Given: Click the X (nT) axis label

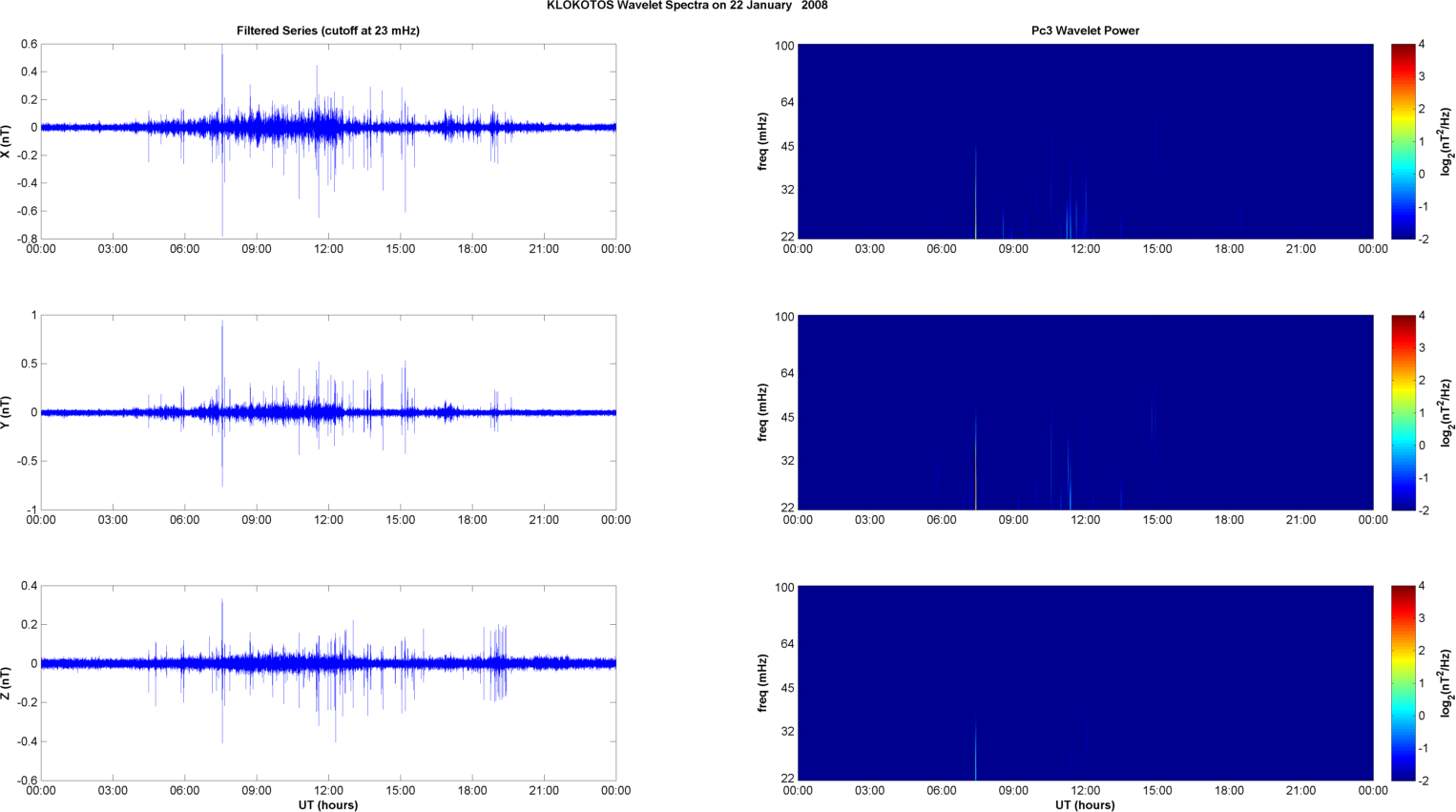Looking at the screenshot, I should 6,141.
